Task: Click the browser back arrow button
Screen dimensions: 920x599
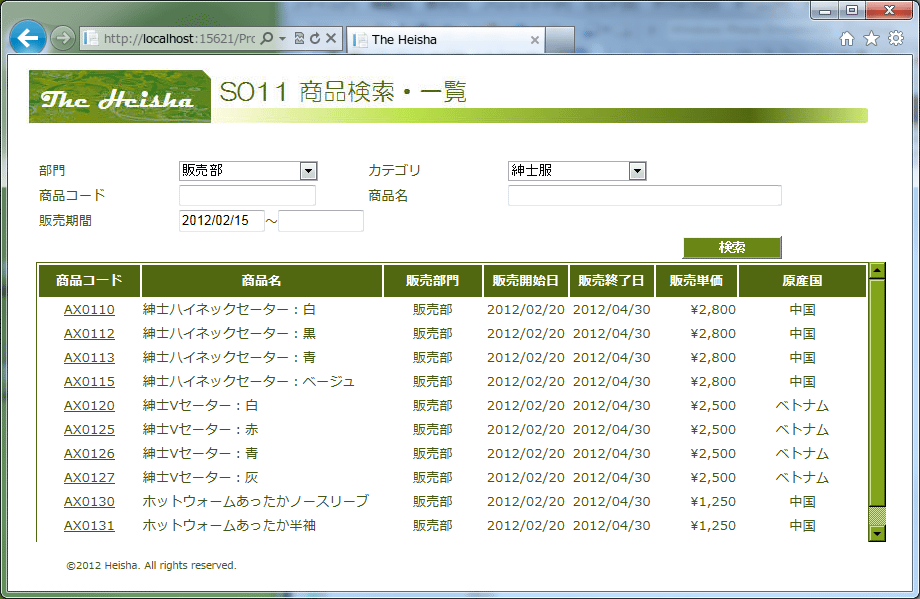Action: (28, 39)
